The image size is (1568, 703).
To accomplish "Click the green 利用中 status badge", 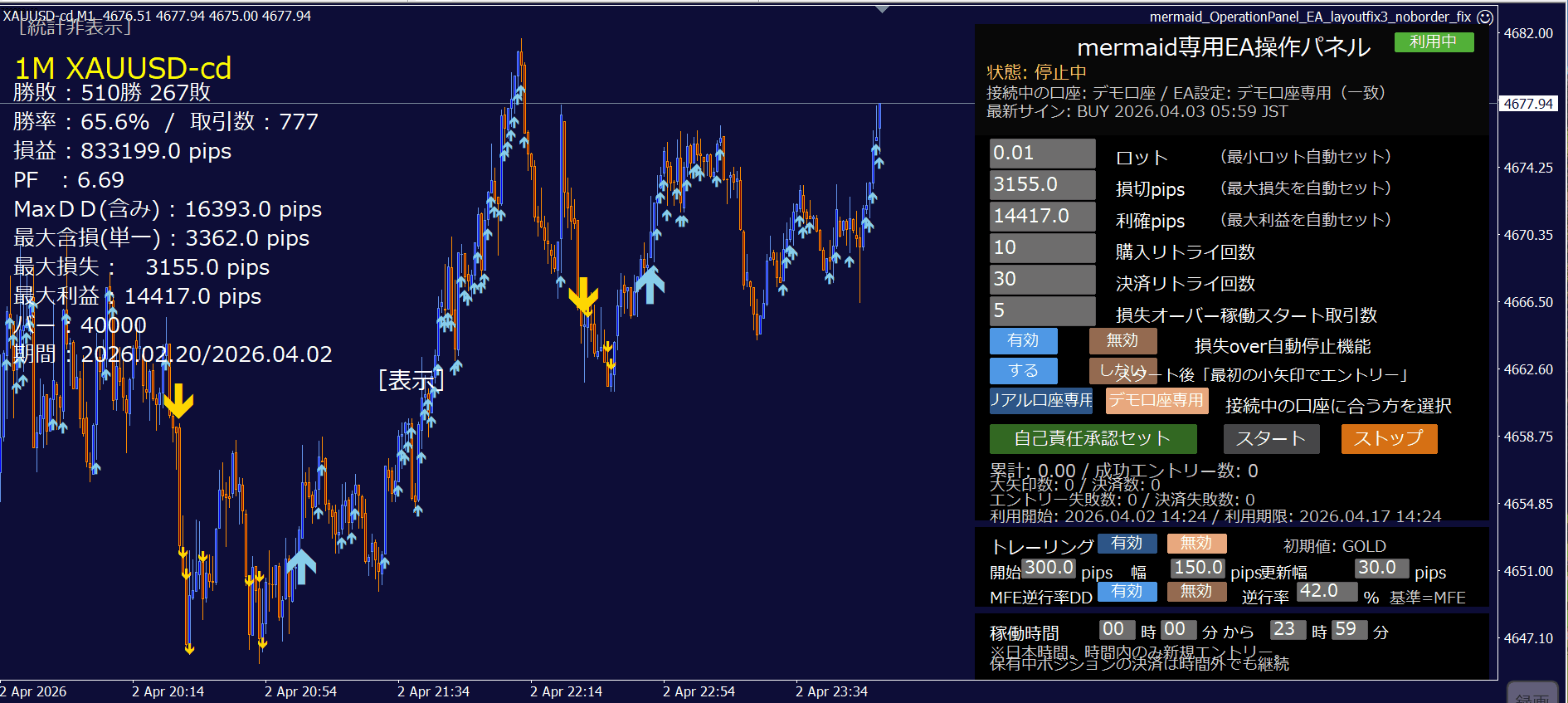I will (1434, 41).
